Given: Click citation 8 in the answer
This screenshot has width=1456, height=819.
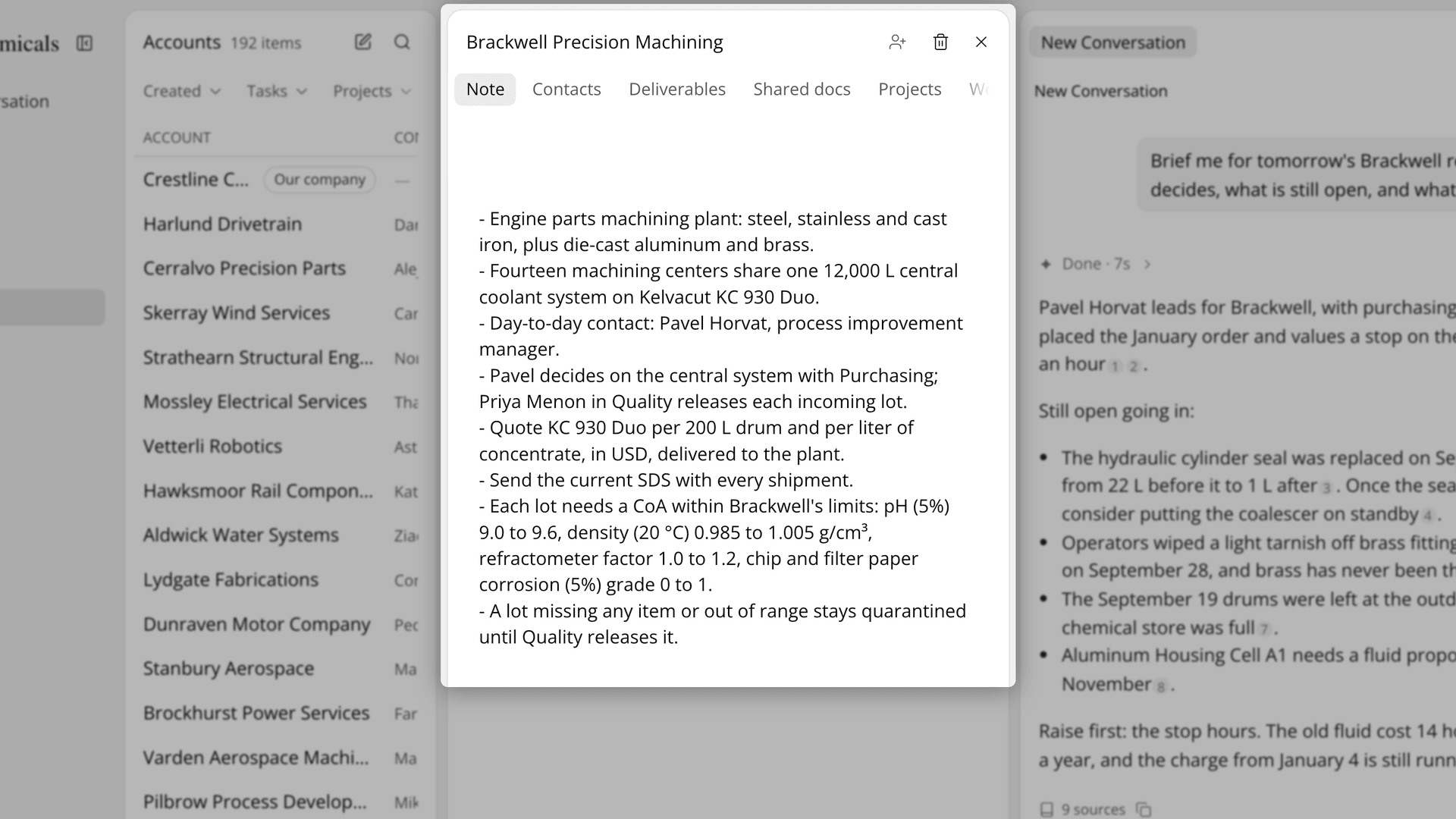Looking at the screenshot, I should tap(1160, 687).
